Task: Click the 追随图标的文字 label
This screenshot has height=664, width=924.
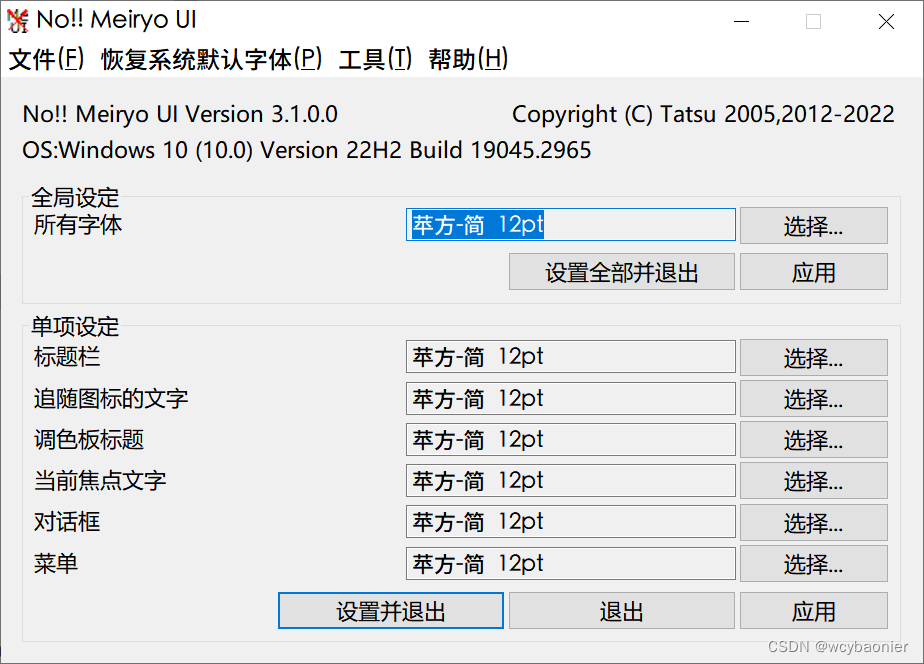Action: coord(111,398)
